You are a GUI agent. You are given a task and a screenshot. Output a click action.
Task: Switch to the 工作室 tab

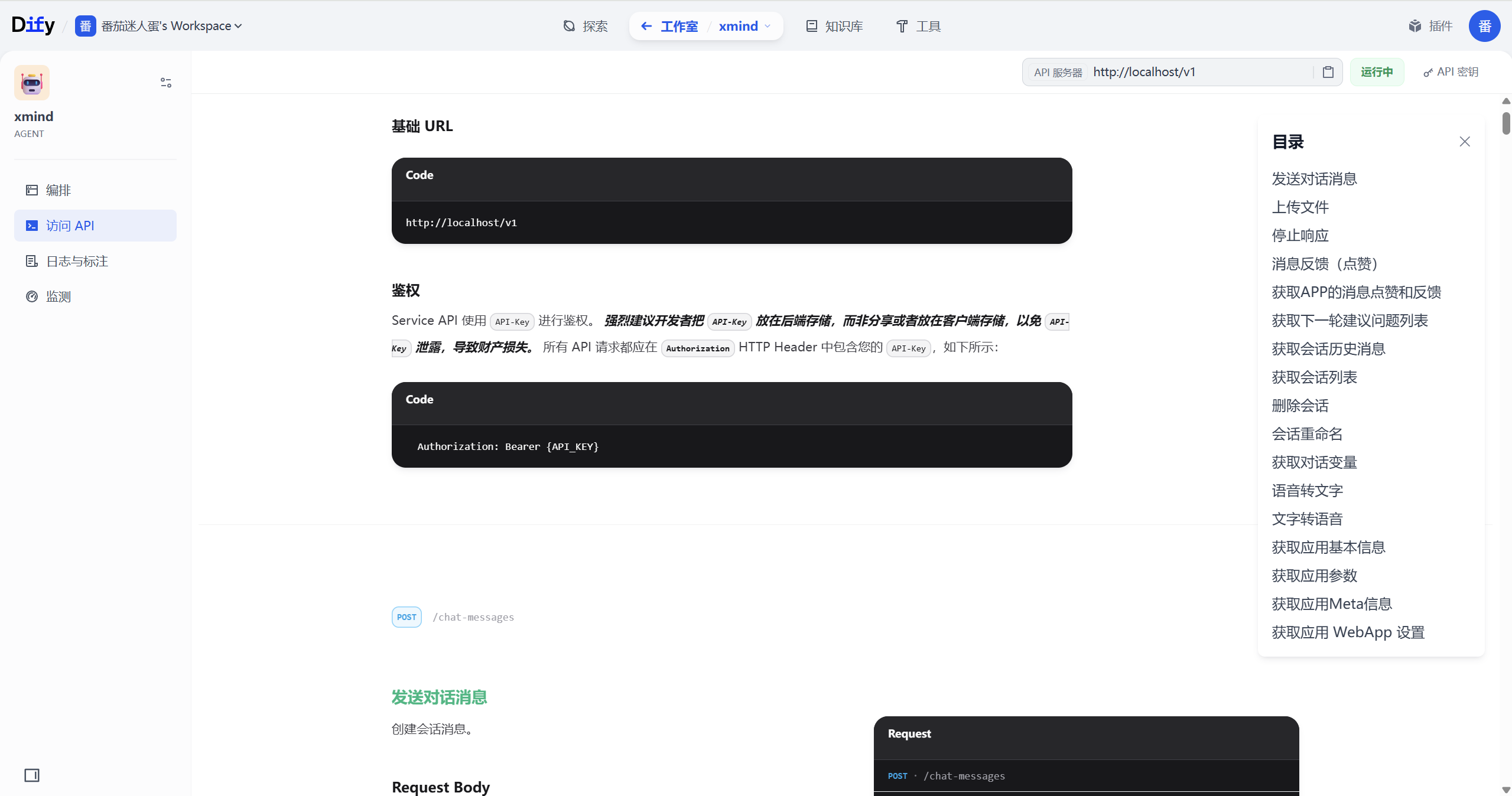click(679, 26)
